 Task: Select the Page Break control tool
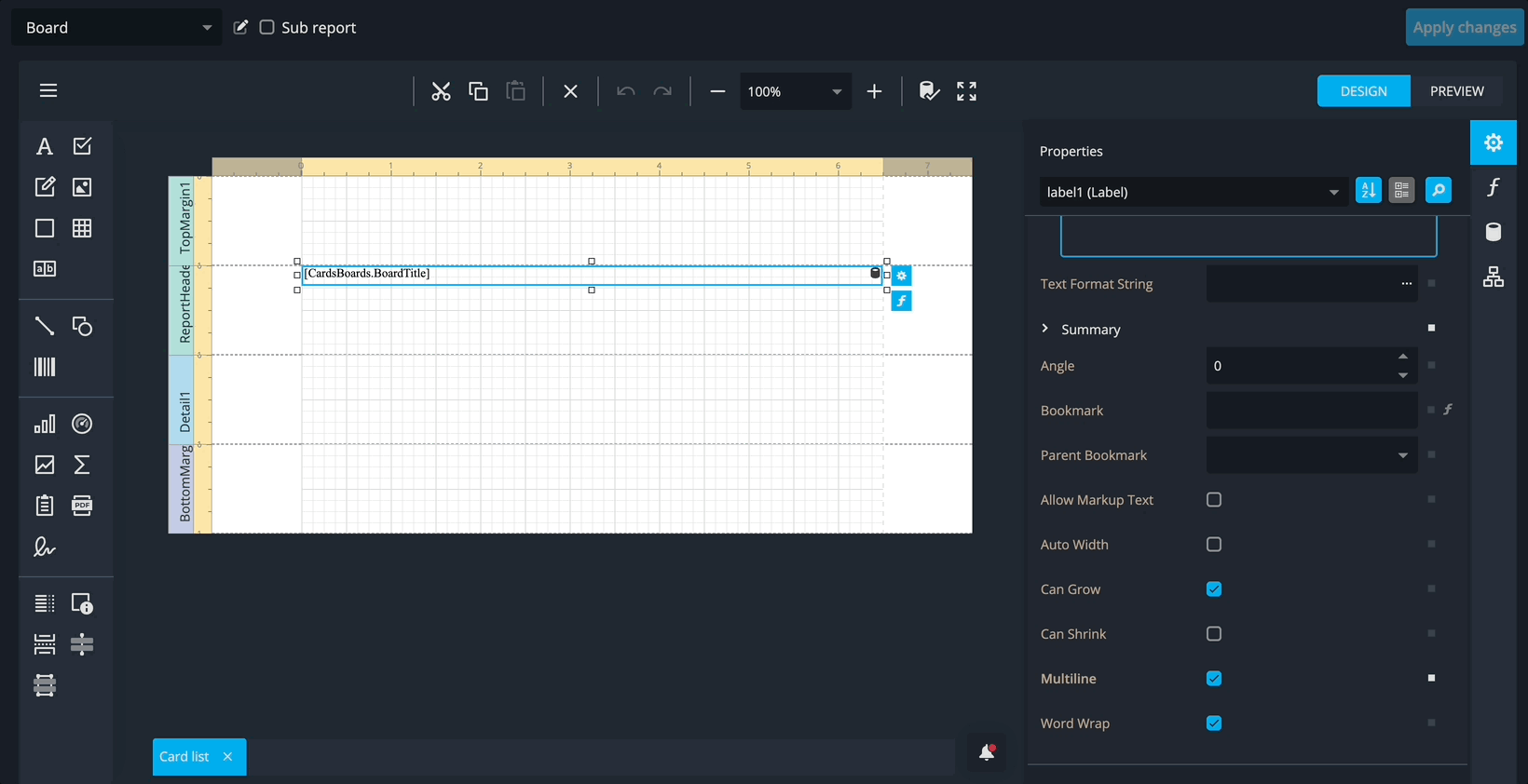pos(44,644)
